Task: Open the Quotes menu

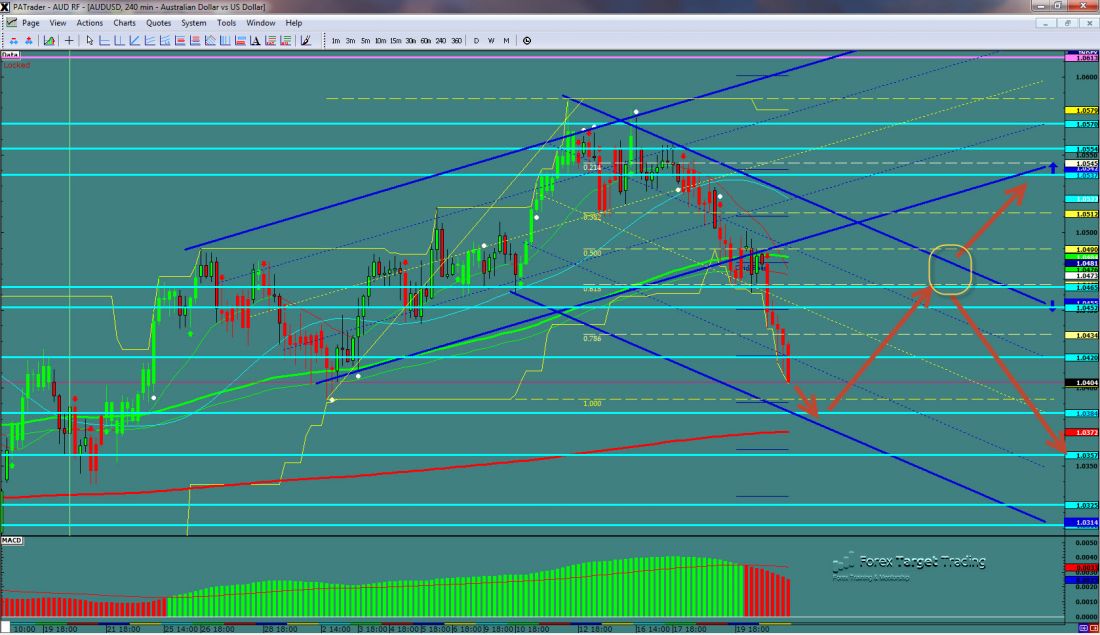Action: coord(158,22)
